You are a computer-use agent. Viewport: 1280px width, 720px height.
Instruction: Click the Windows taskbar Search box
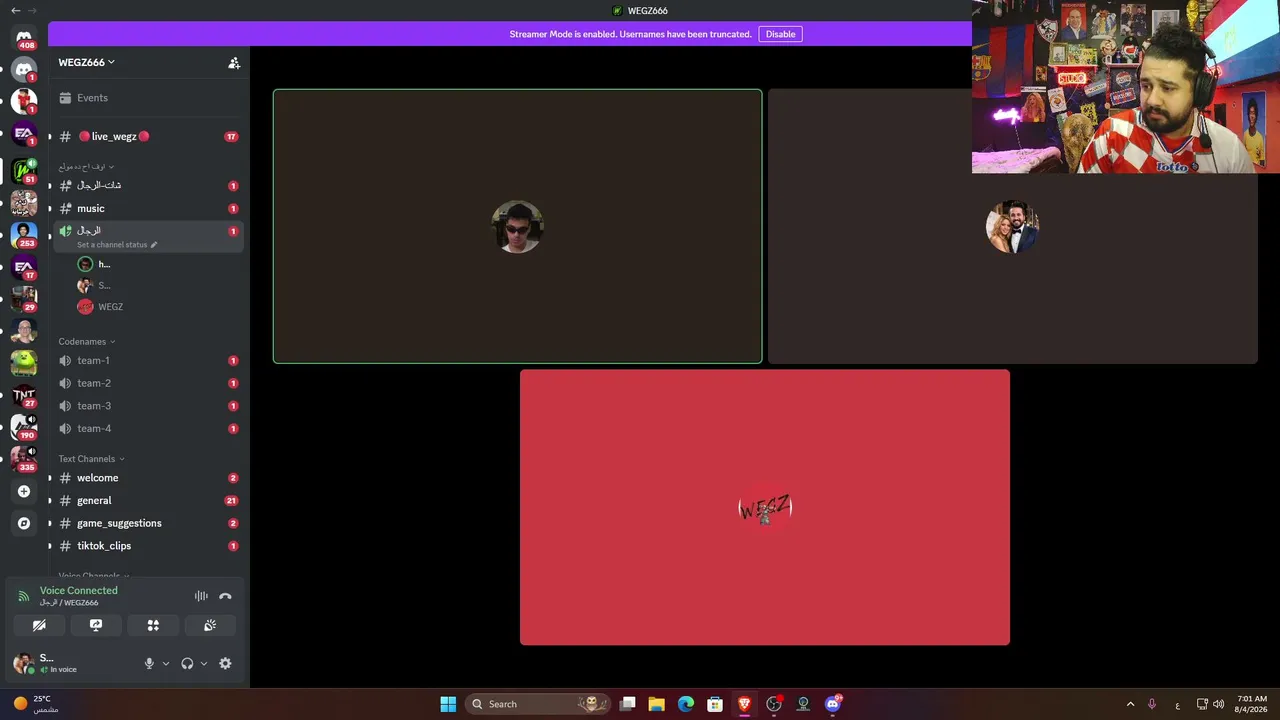coord(540,704)
